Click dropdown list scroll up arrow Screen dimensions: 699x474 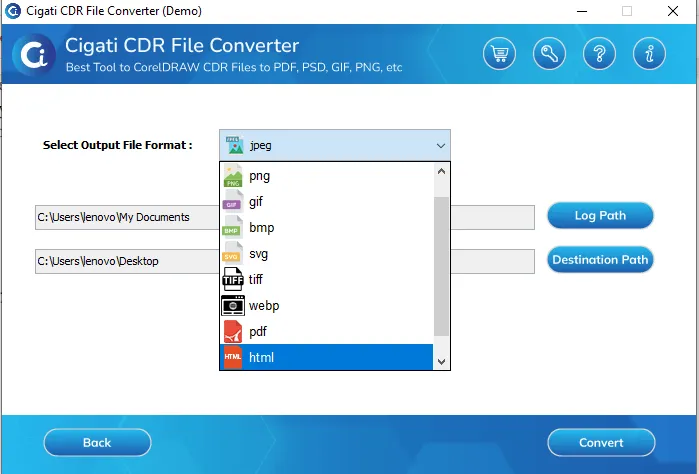click(441, 171)
